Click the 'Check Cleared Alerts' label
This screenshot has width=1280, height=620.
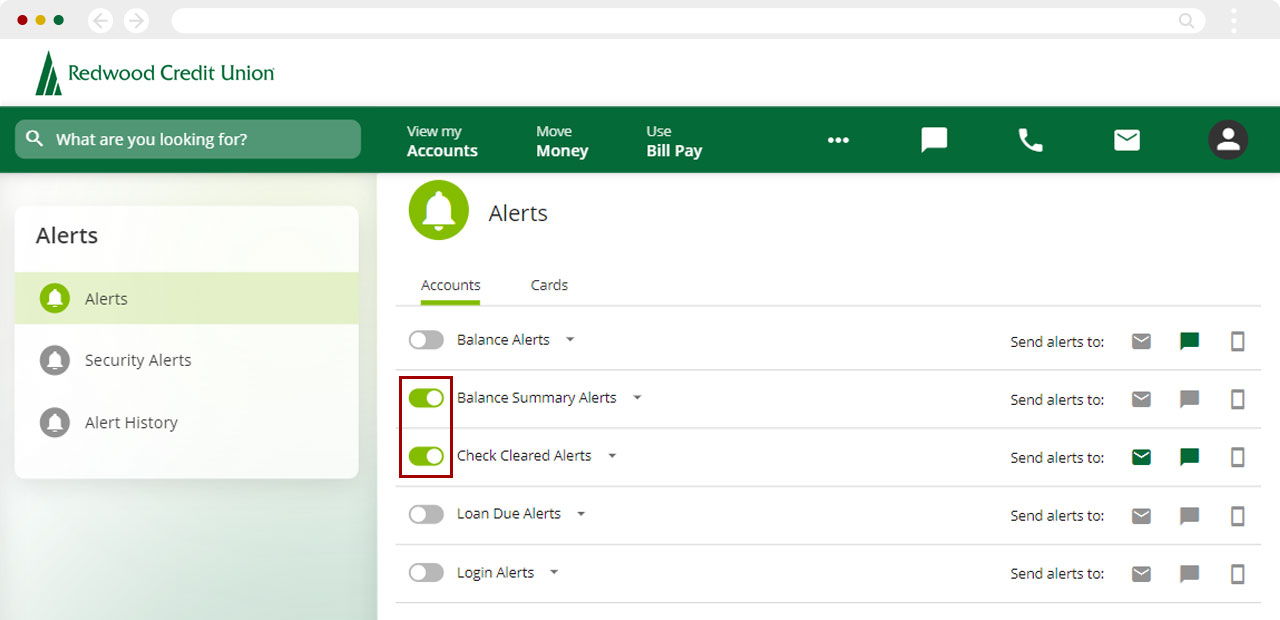pos(524,456)
